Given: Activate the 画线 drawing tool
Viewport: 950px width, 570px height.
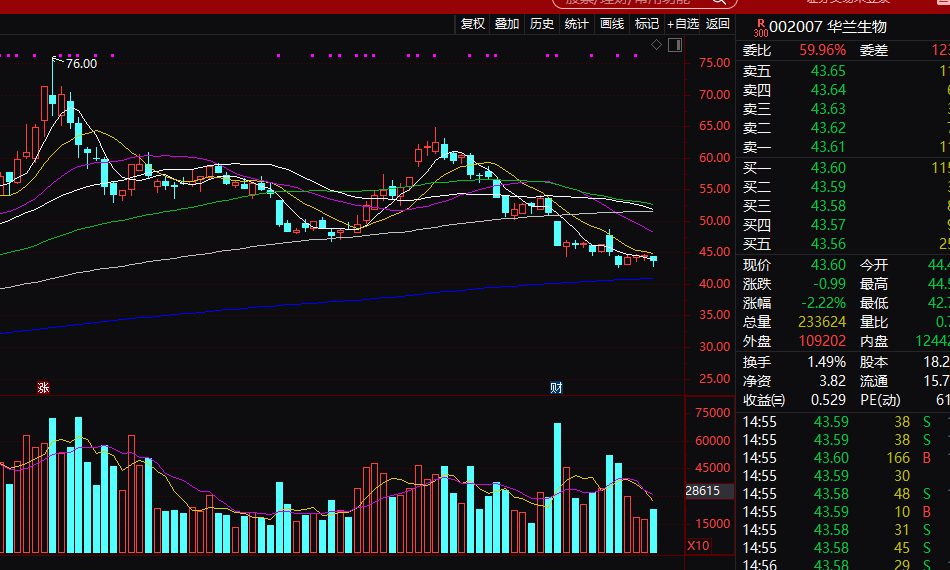Looking at the screenshot, I should click(612, 24).
